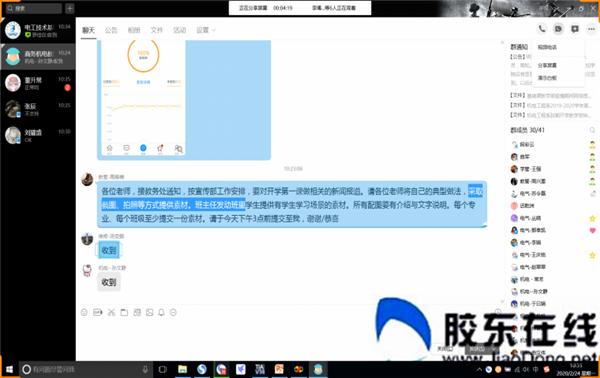Viewport: 600px width, 378px height.
Task: Open 董升常 conversation with unread badge
Action: coord(38,83)
